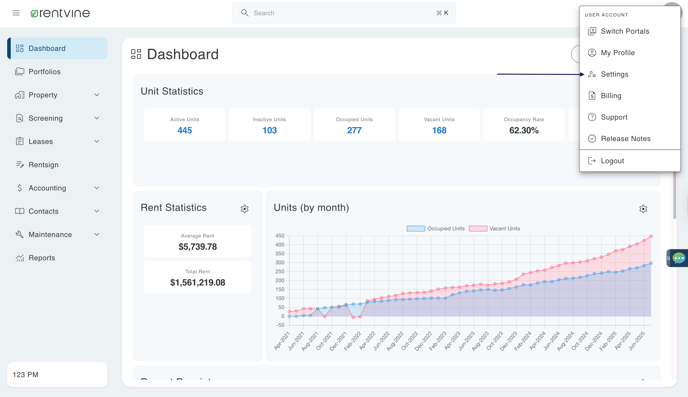
Task: Toggle Occupied Units legend series
Action: point(435,229)
